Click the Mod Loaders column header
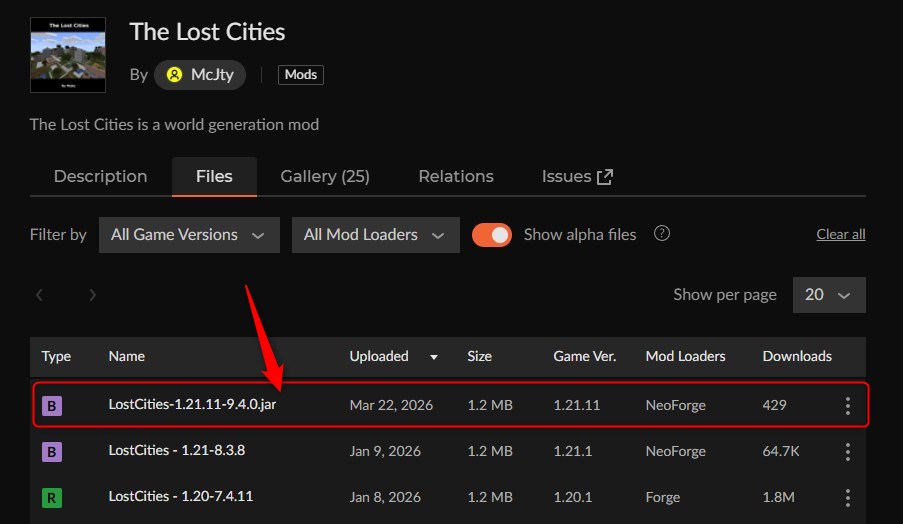 pyautogui.click(x=685, y=356)
